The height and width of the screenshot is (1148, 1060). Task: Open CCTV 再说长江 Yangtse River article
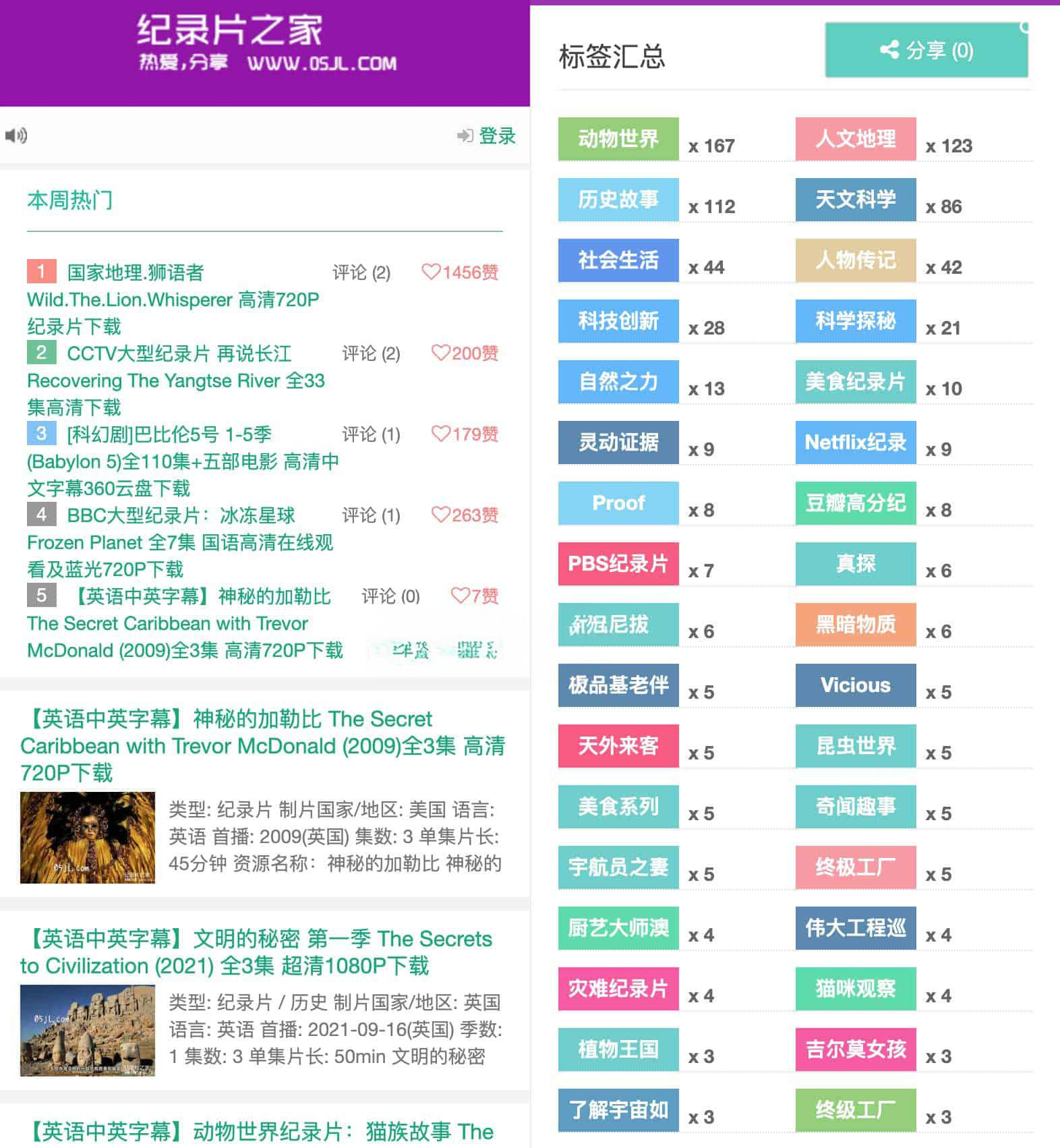click(176, 380)
